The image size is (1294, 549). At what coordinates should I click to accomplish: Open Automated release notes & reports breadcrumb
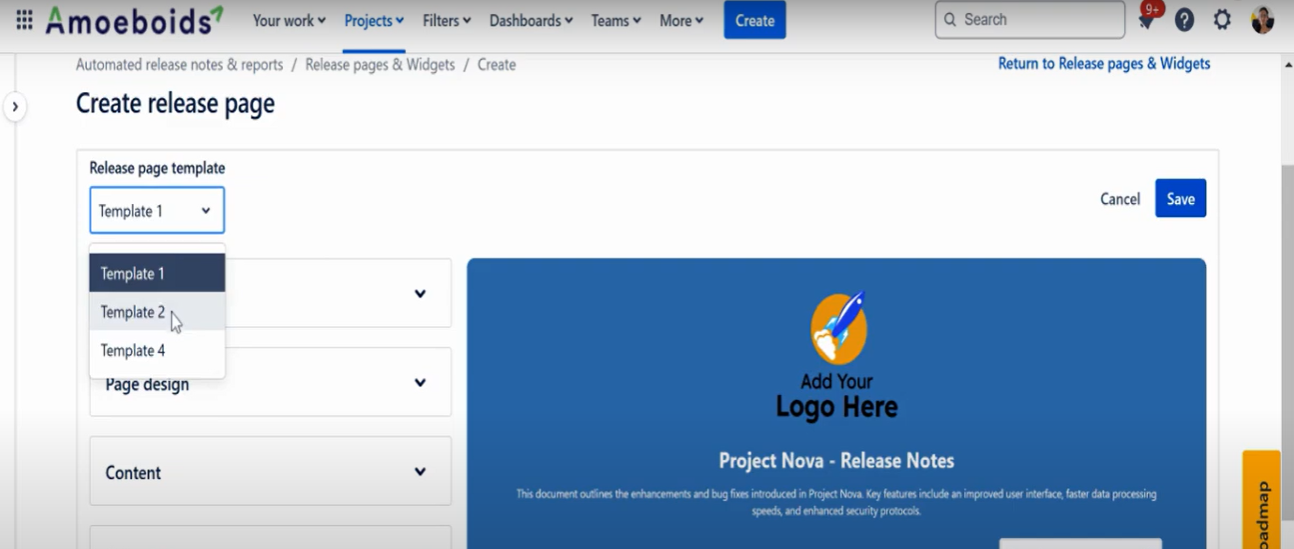(179, 64)
